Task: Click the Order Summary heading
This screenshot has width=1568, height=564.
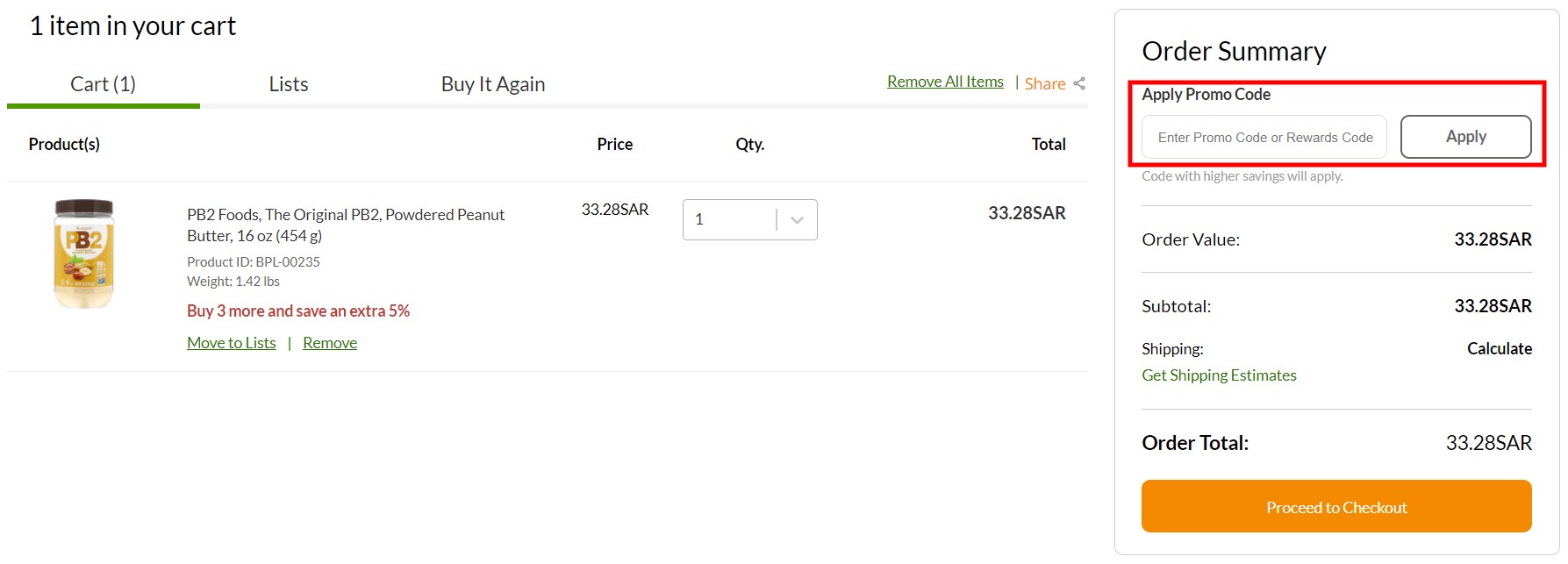Action: [1234, 52]
